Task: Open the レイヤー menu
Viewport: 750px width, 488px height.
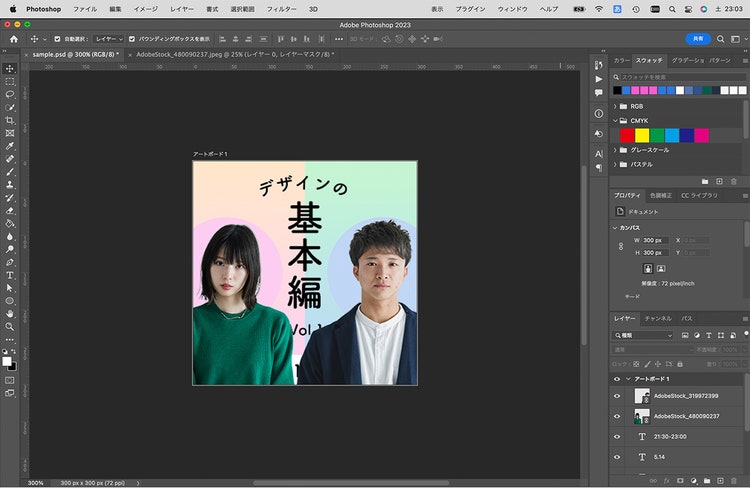Action: (x=182, y=9)
